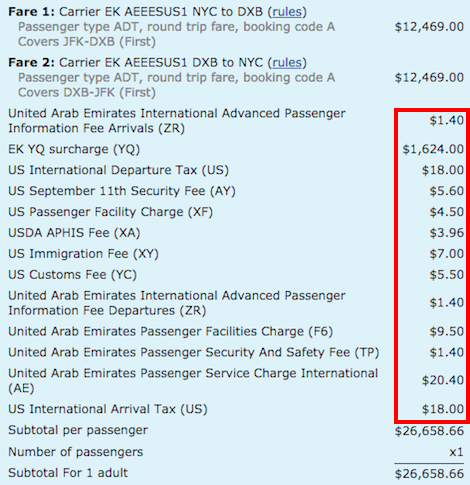This screenshot has width=470, height=485.
Task: Click the EK YQ surcharge label
Action: [74, 149]
